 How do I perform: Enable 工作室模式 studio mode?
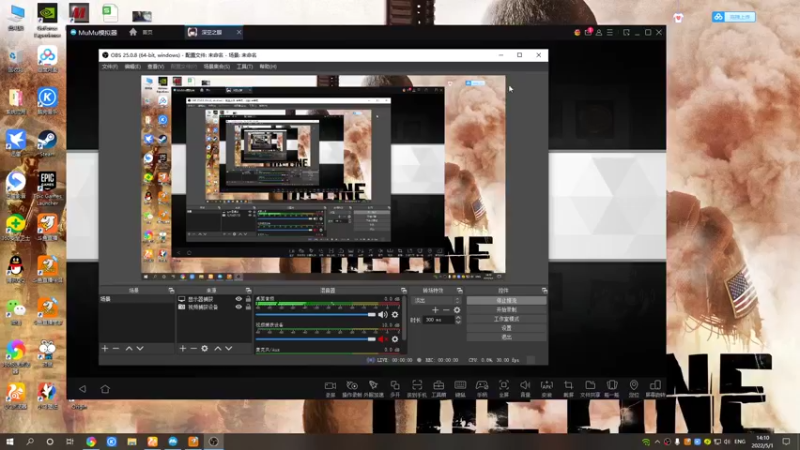[x=506, y=319]
